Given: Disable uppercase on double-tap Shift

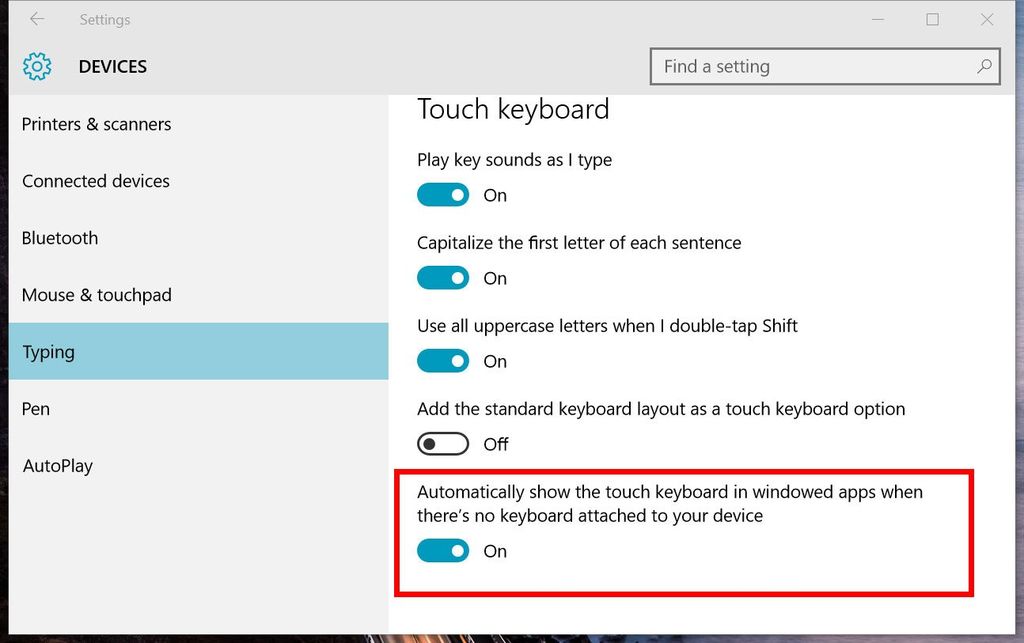Looking at the screenshot, I should 443,360.
